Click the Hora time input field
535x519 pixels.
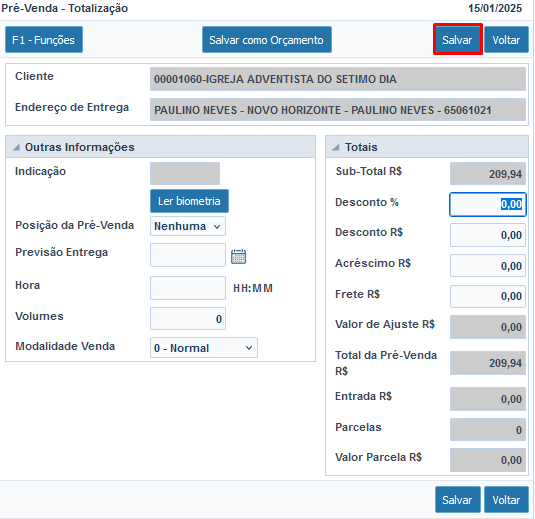[x=188, y=288]
